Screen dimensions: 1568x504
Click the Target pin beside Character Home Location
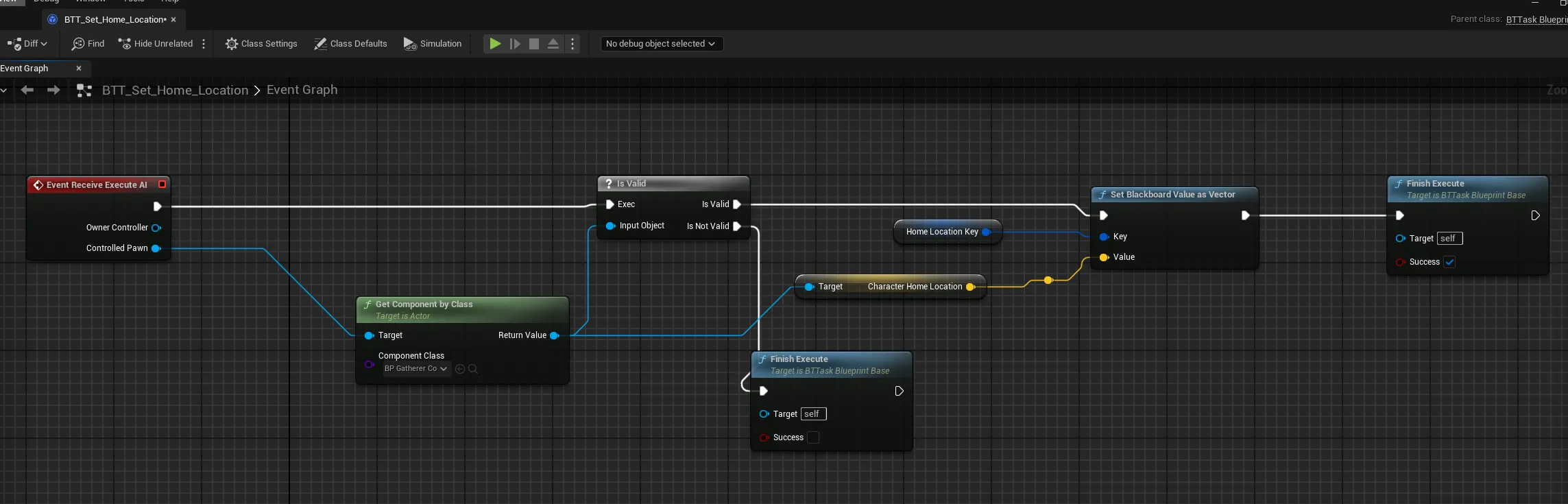[810, 287]
